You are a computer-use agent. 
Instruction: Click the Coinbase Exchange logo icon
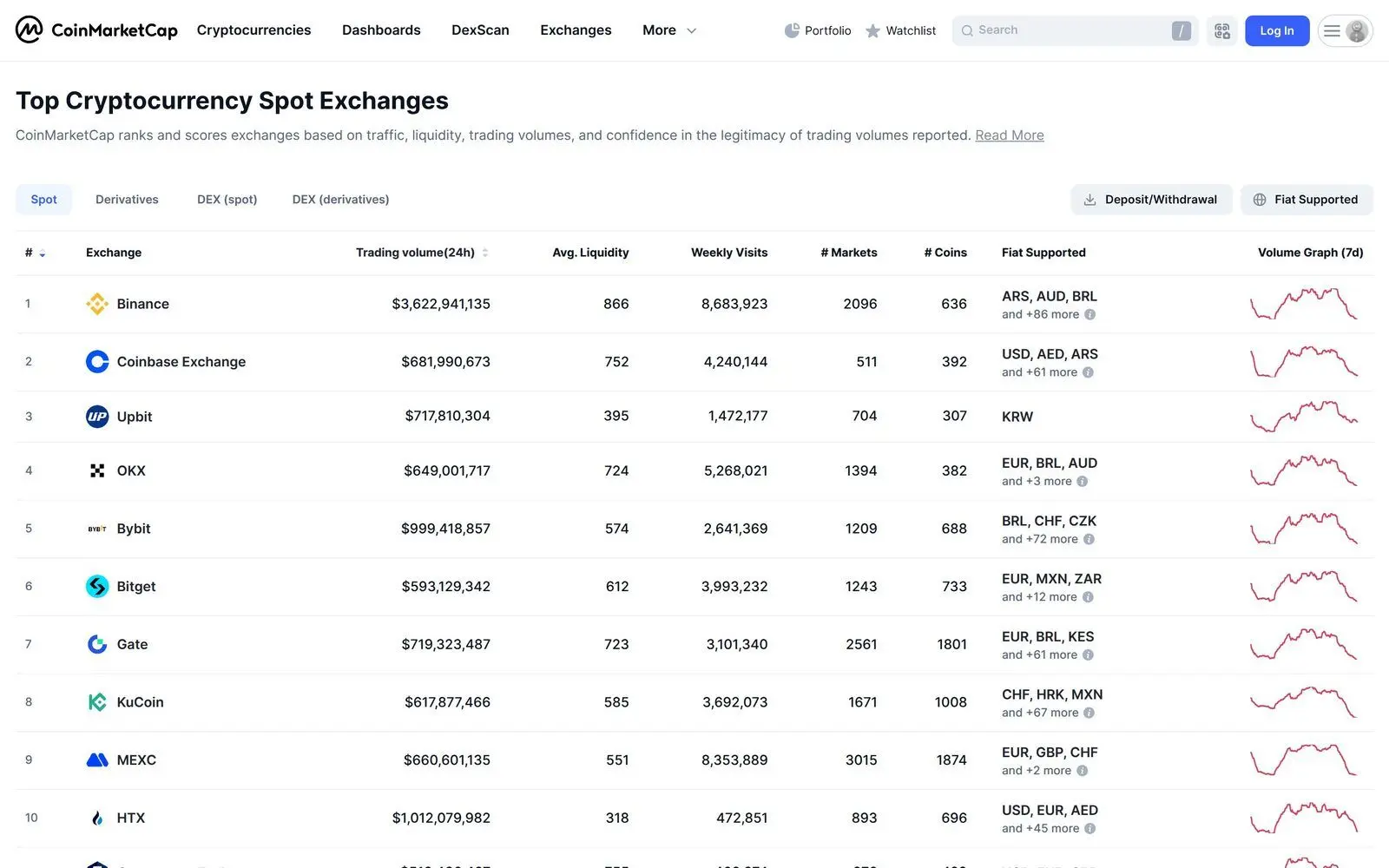pos(97,361)
